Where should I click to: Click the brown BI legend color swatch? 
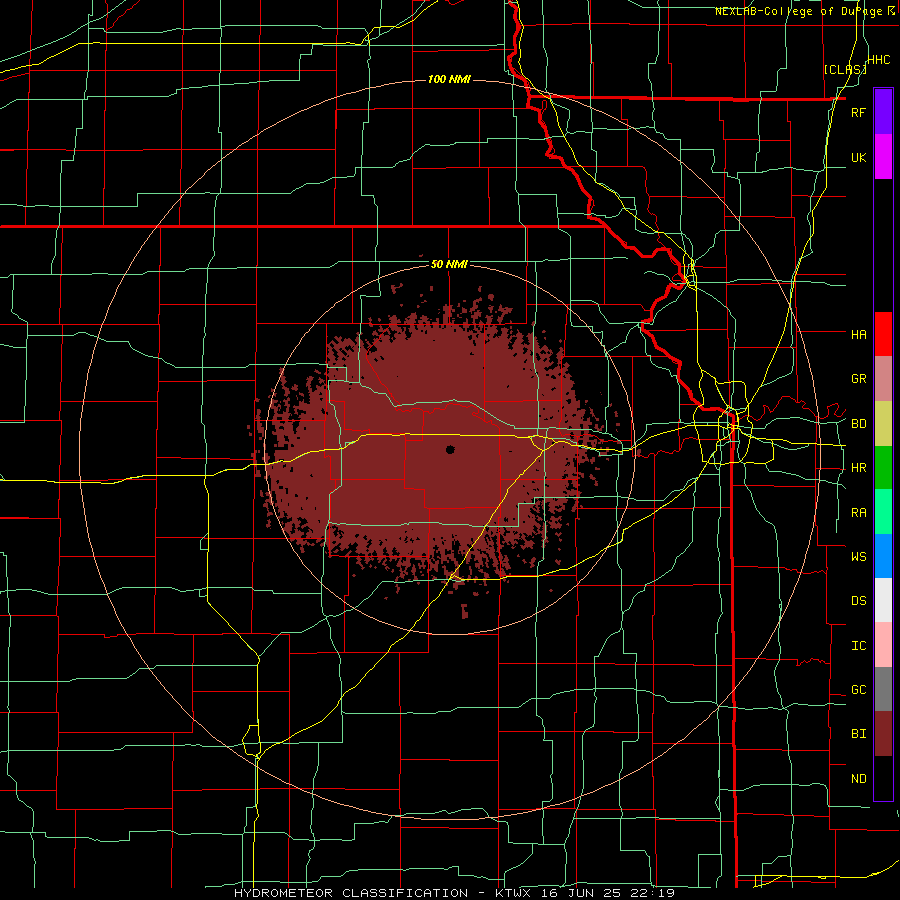(x=883, y=734)
